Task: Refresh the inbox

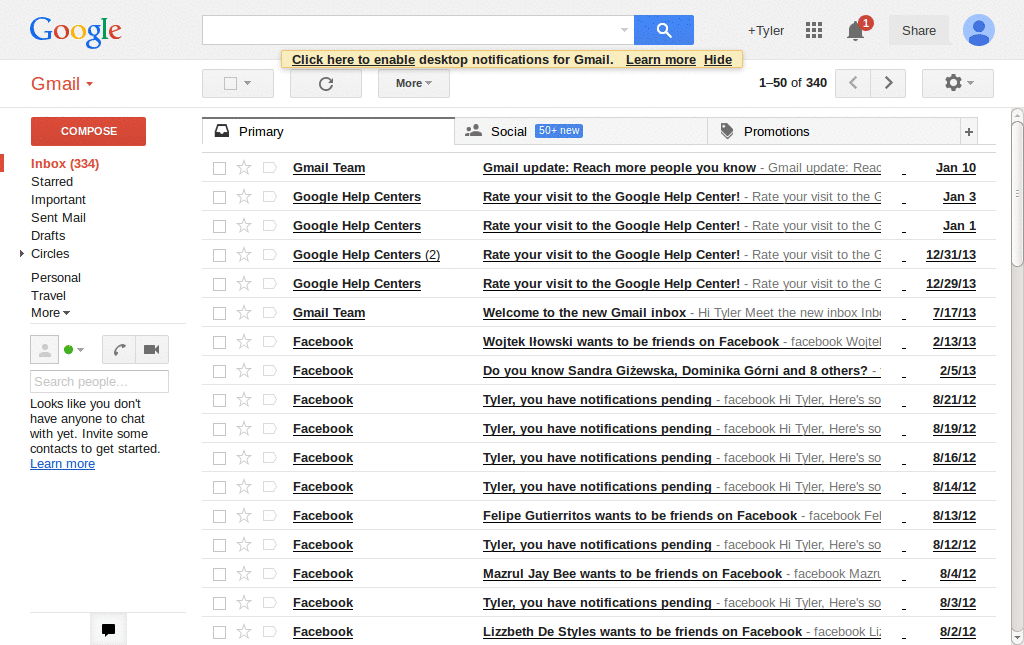Action: pos(326,84)
